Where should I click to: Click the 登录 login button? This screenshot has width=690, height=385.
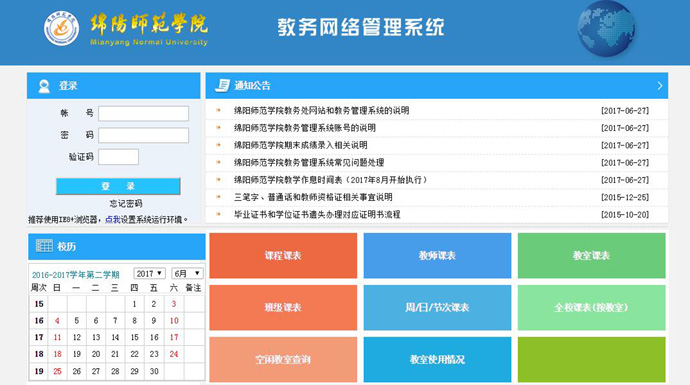point(118,186)
